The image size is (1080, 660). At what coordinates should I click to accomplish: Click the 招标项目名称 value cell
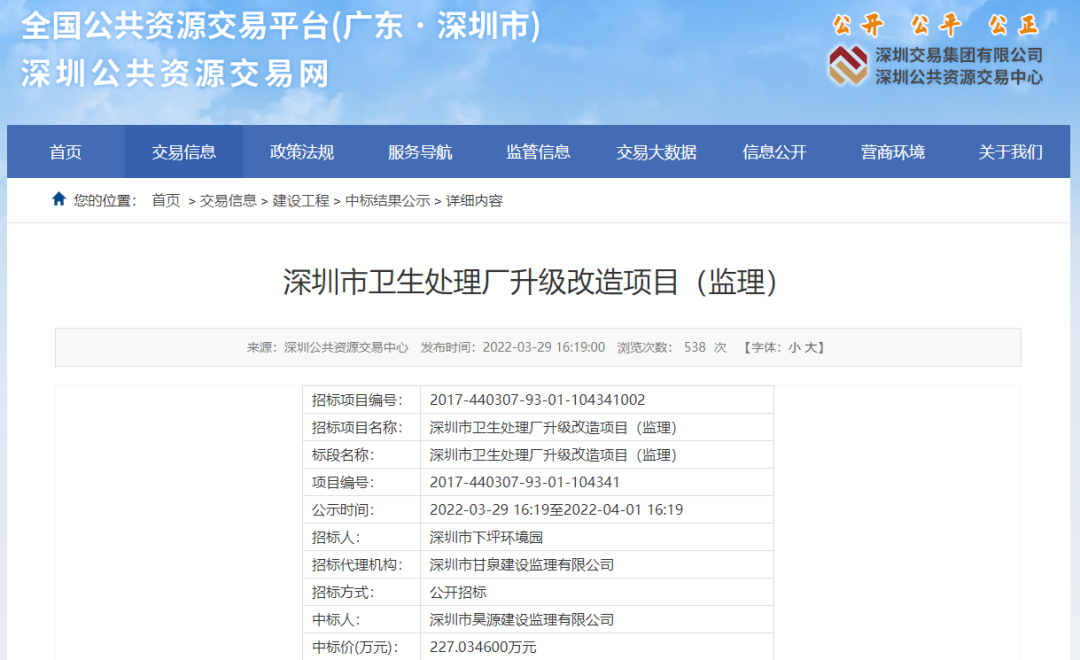(596, 427)
